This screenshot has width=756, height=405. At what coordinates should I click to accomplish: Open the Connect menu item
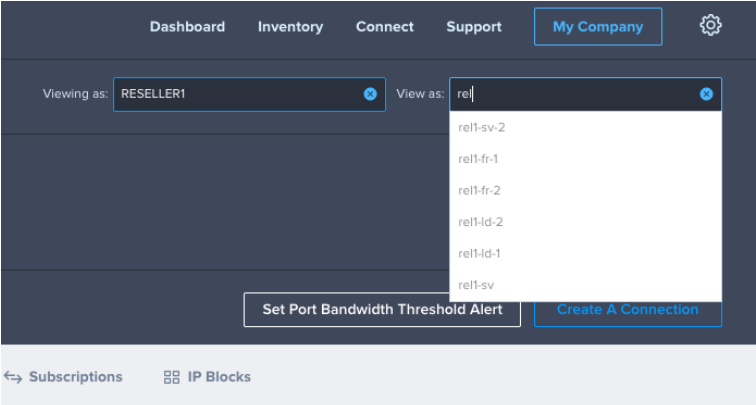click(x=385, y=27)
